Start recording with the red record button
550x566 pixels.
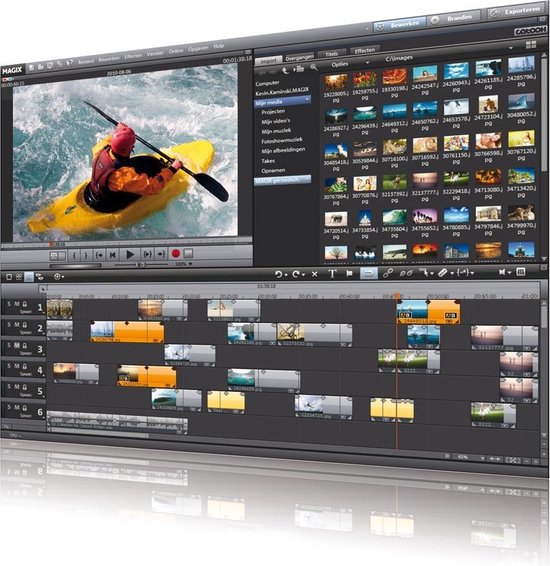[x=176, y=254]
